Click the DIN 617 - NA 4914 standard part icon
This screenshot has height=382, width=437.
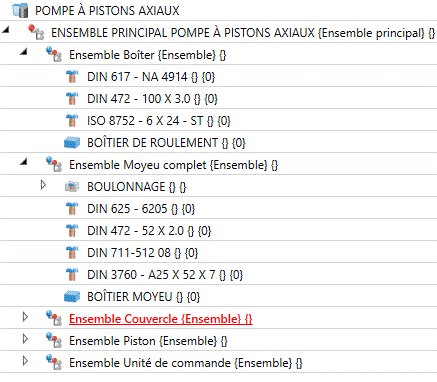tap(72, 77)
